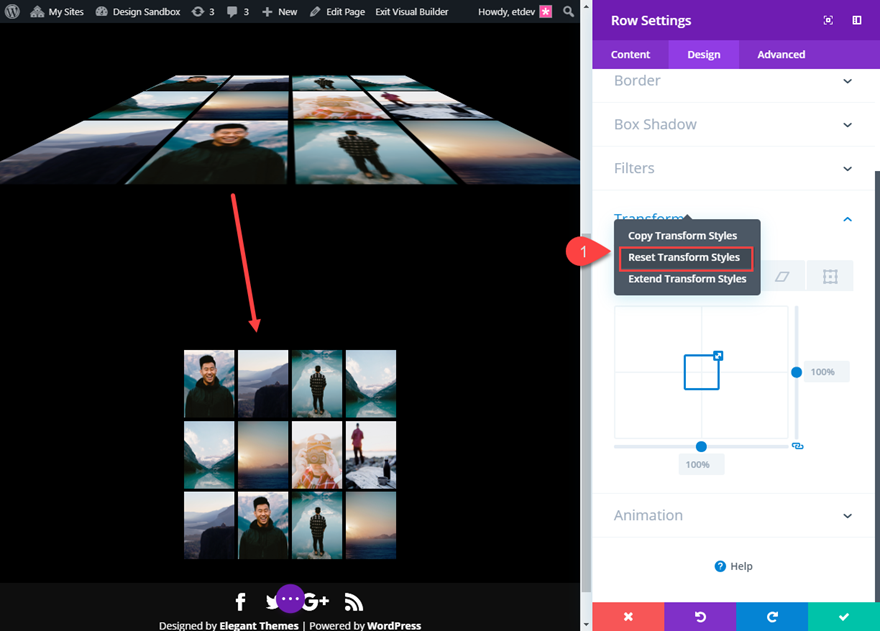Click the purple dots settings button in footer
Viewport: 880px width, 631px height.
coord(290,598)
